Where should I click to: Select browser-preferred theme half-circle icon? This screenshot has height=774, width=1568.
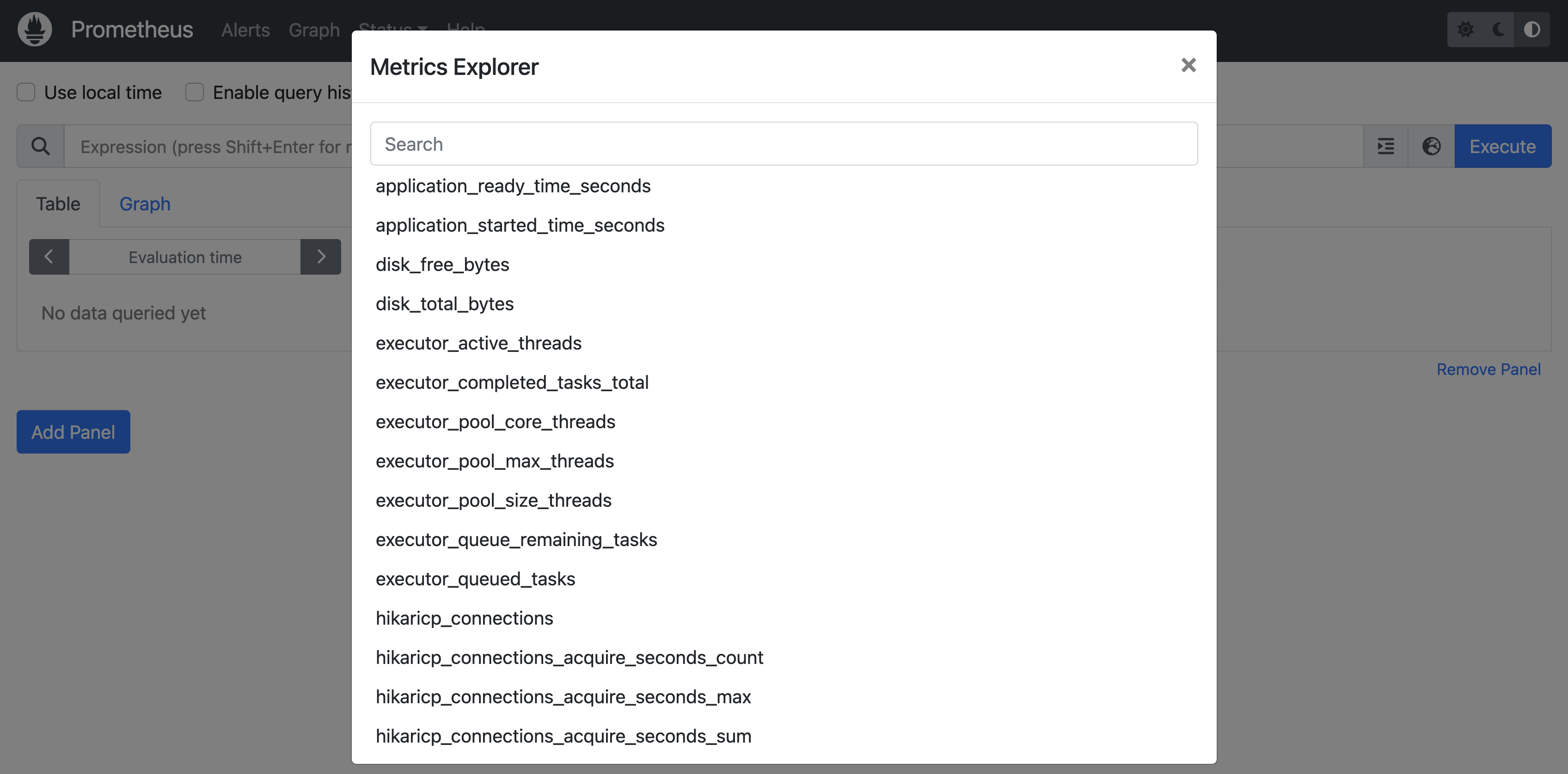click(1532, 29)
